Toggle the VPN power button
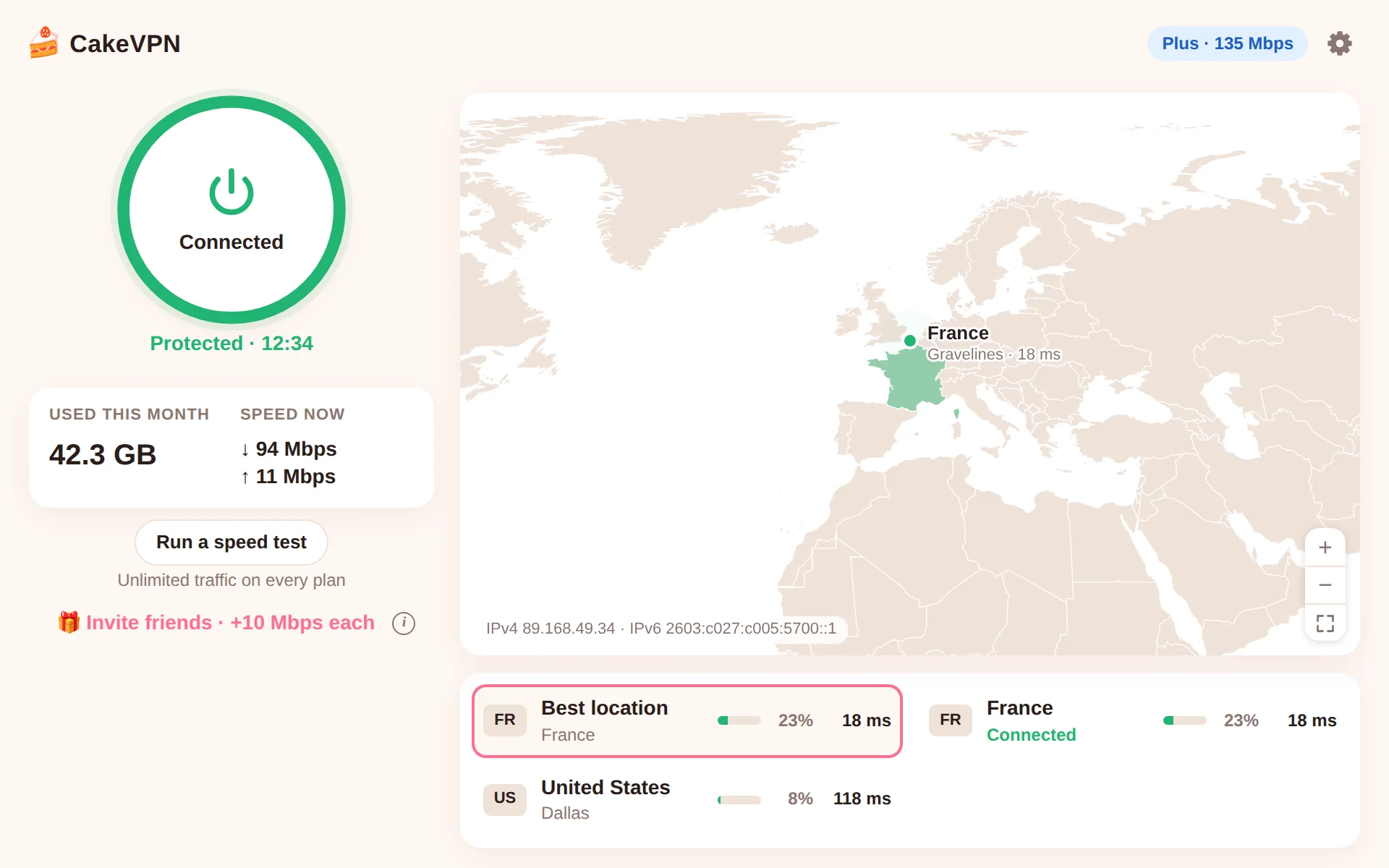Screen dimensions: 1389x868 point(231,210)
